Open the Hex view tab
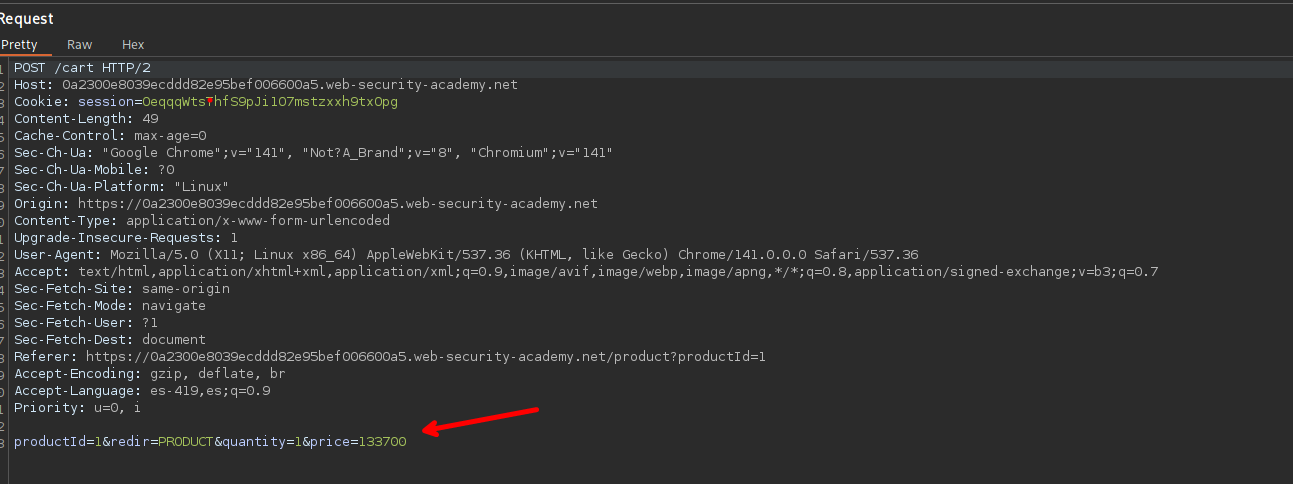 [133, 45]
